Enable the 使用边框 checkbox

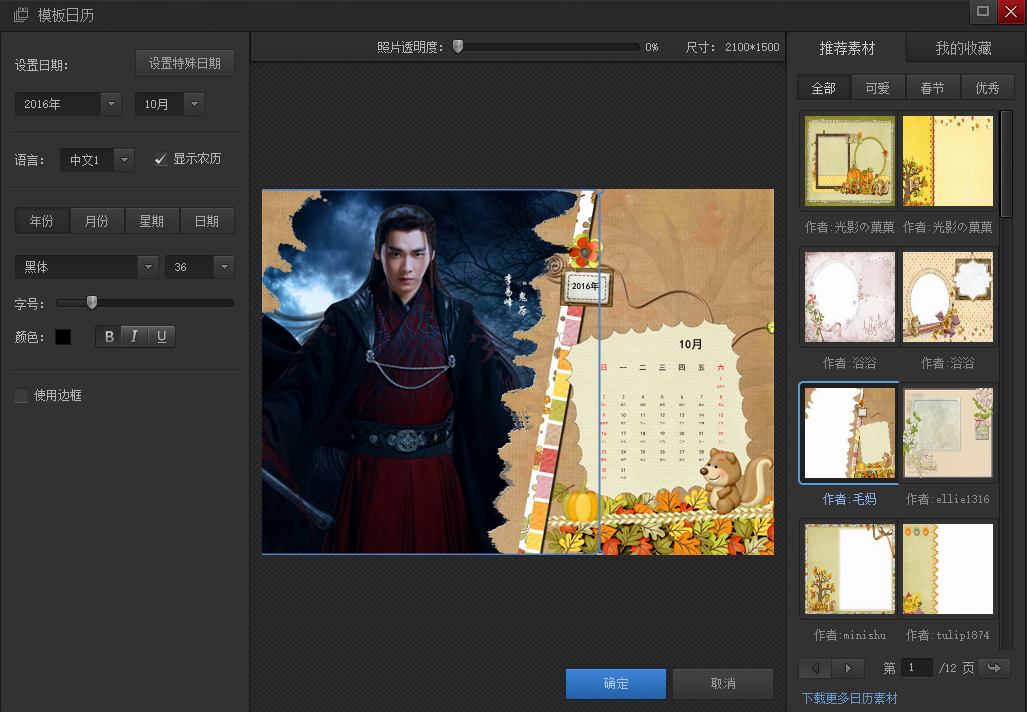click(20, 396)
